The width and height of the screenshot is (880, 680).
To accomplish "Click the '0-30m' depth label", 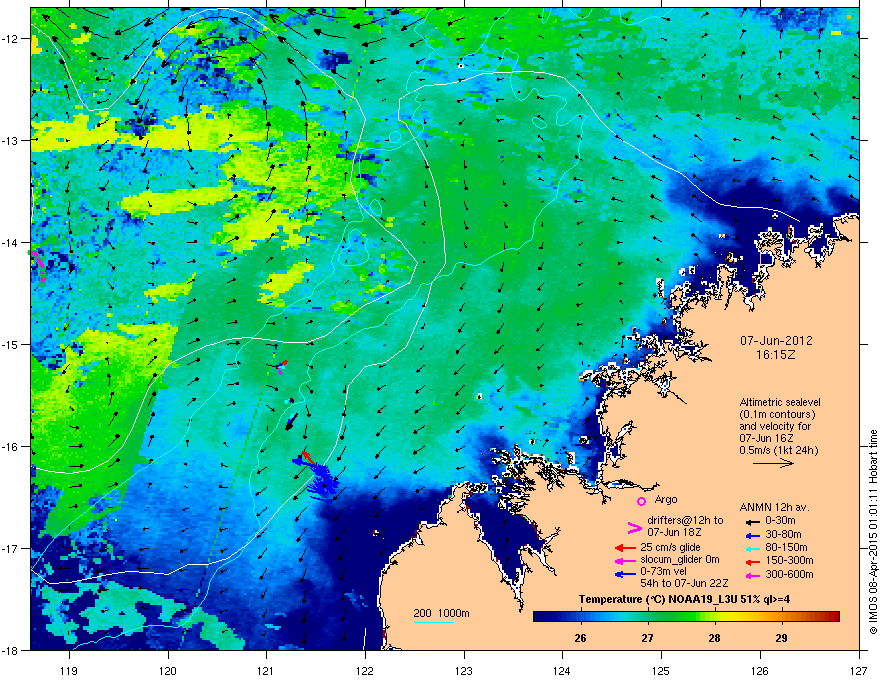I will (780, 521).
